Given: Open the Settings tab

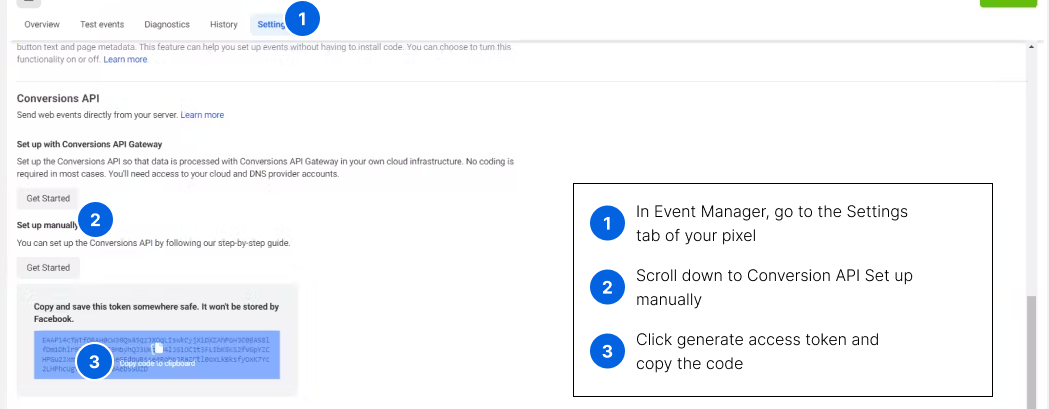Looking at the screenshot, I should click(x=271, y=24).
